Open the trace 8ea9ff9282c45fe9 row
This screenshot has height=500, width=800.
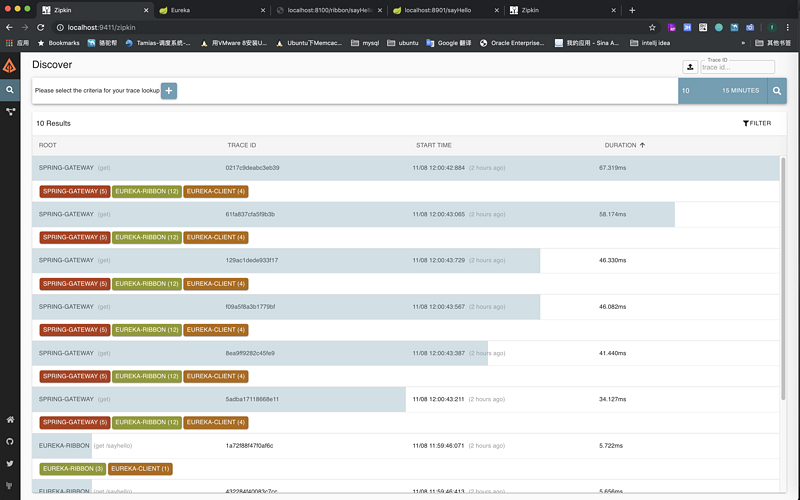tap(406, 353)
